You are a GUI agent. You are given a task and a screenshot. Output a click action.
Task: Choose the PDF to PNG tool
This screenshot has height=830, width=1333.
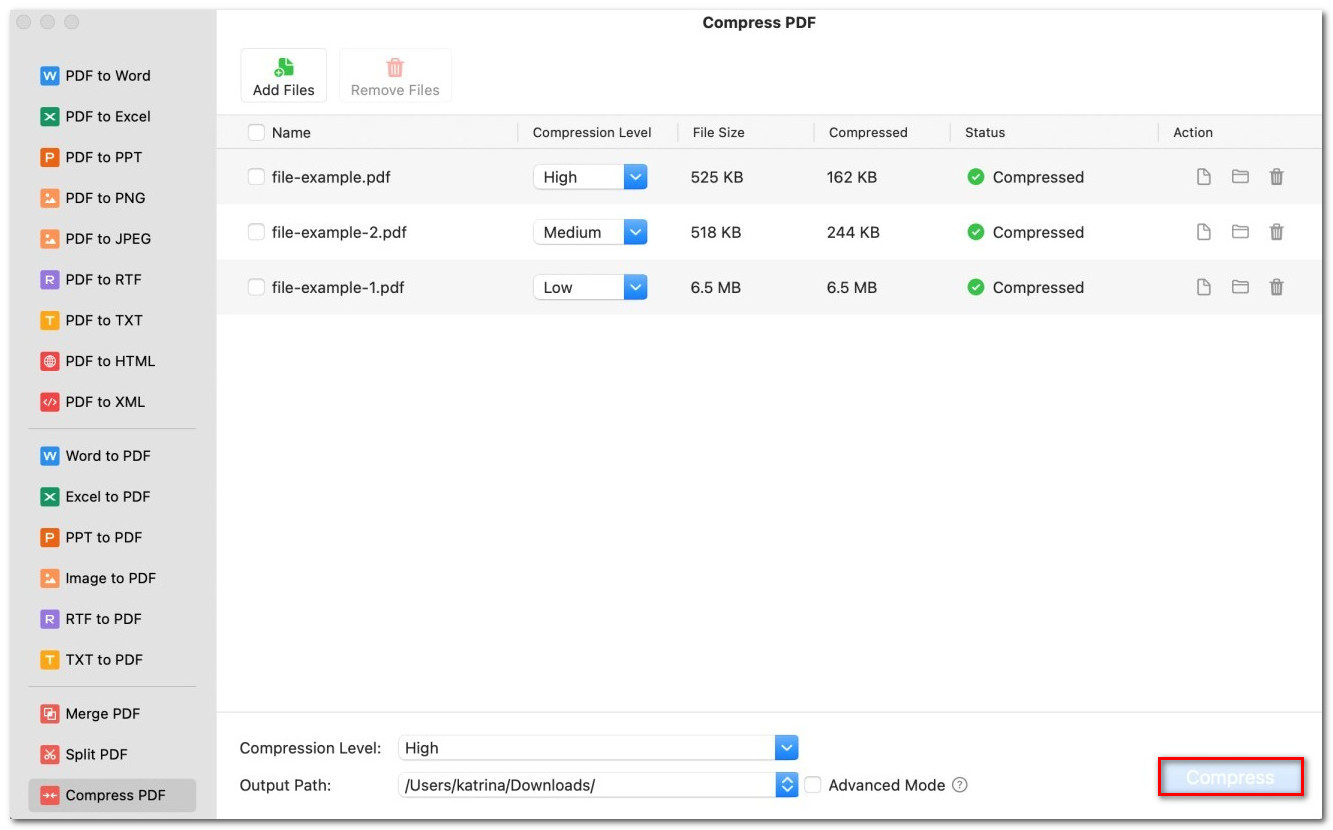(93, 198)
